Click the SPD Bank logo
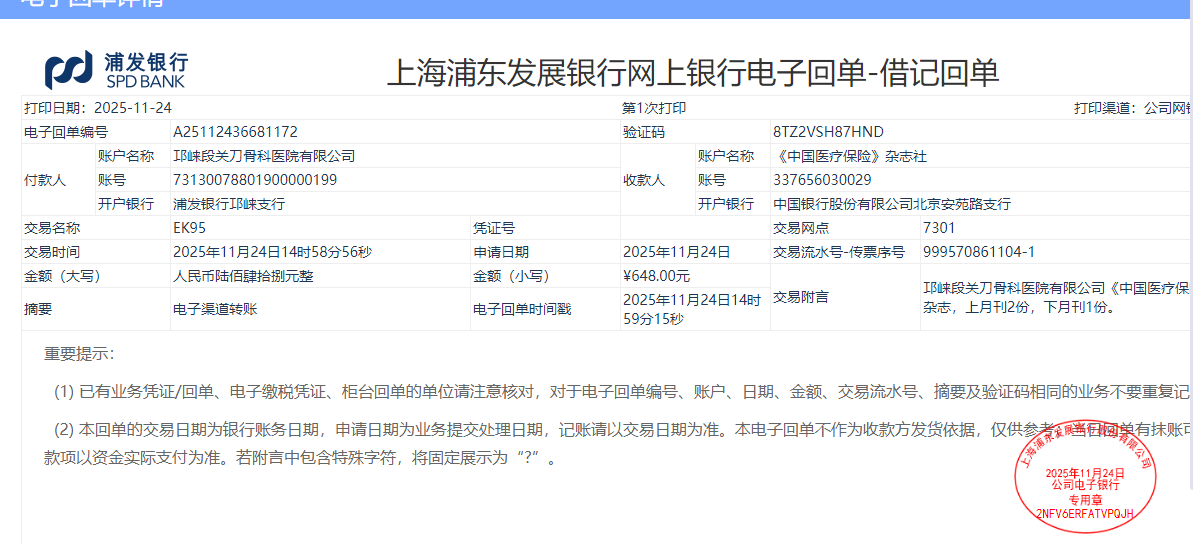The image size is (1193, 544). tap(116, 70)
